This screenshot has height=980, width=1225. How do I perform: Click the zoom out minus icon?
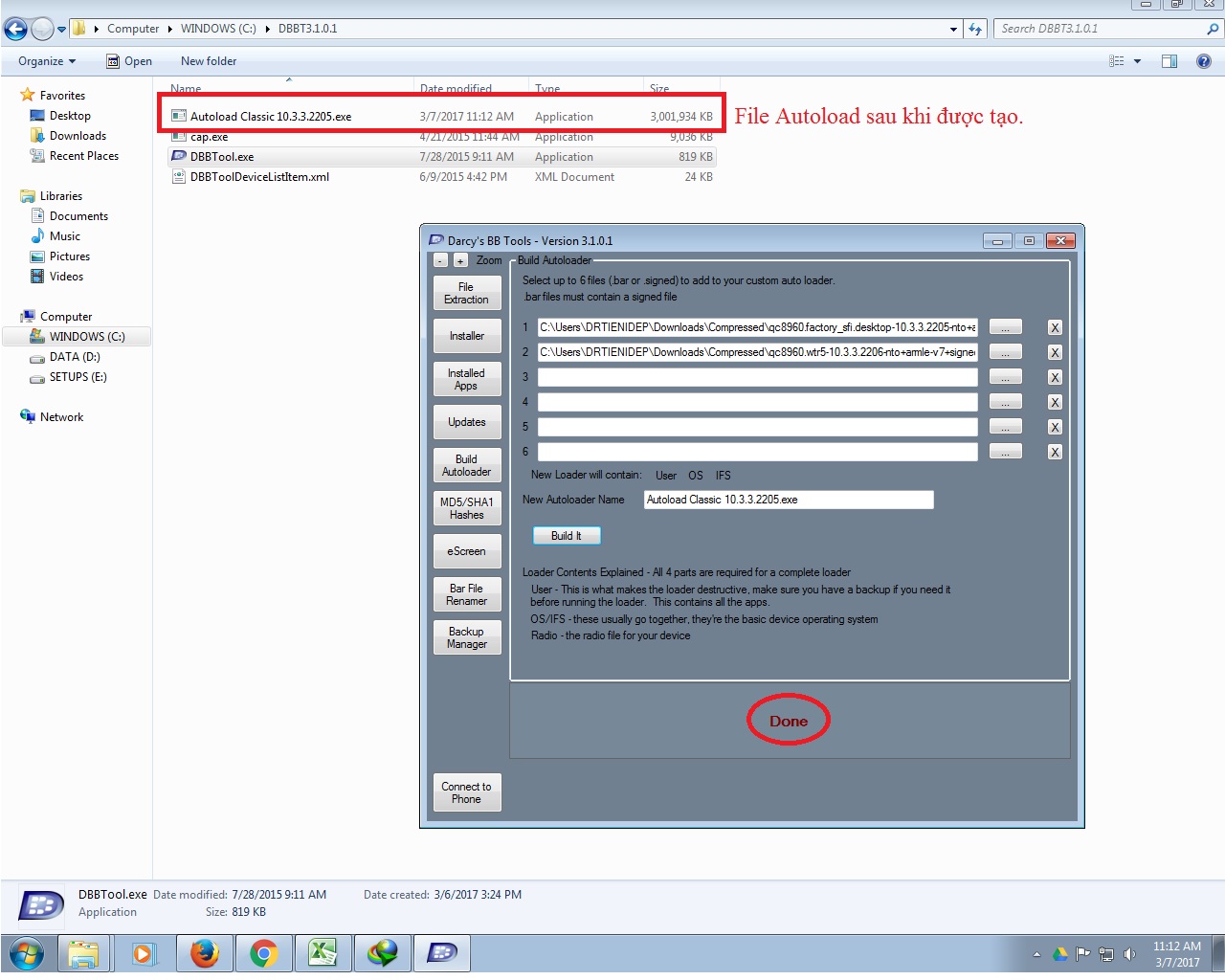click(440, 260)
